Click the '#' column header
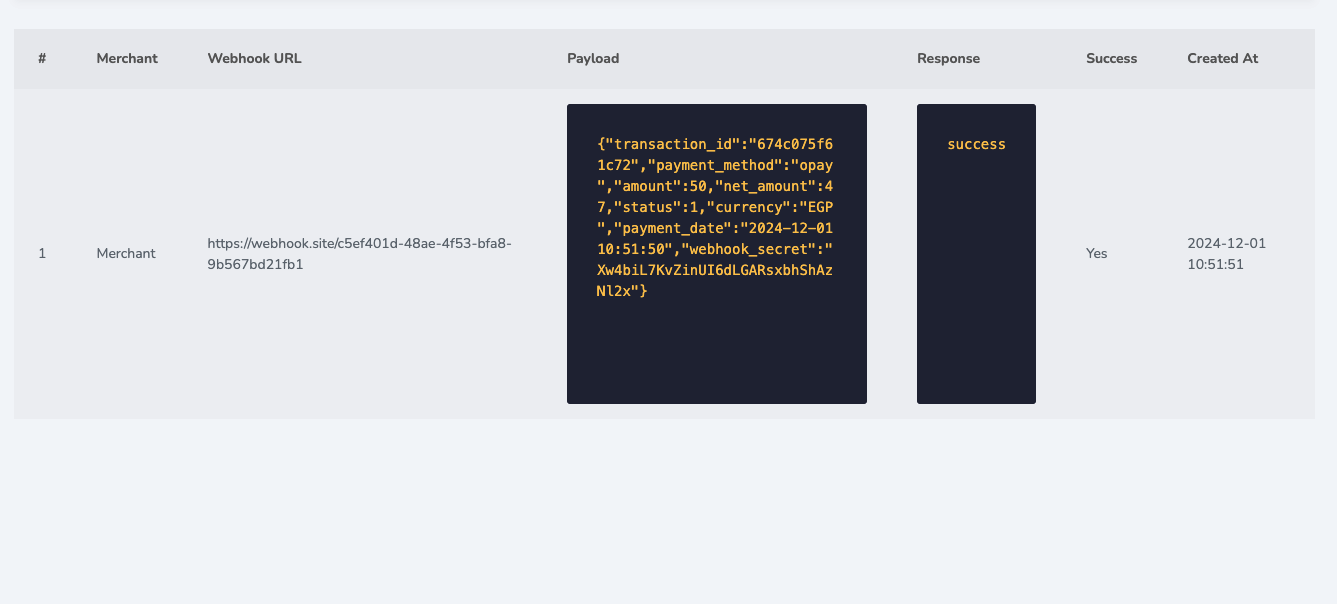Viewport: 1337px width, 604px height. (42, 59)
